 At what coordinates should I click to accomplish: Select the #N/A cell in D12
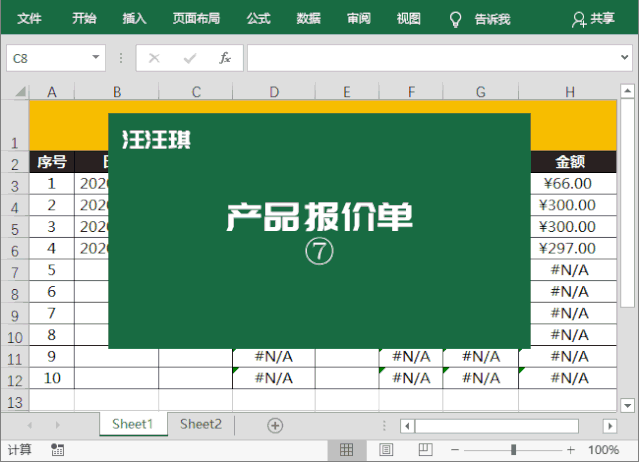pyautogui.click(x=274, y=378)
